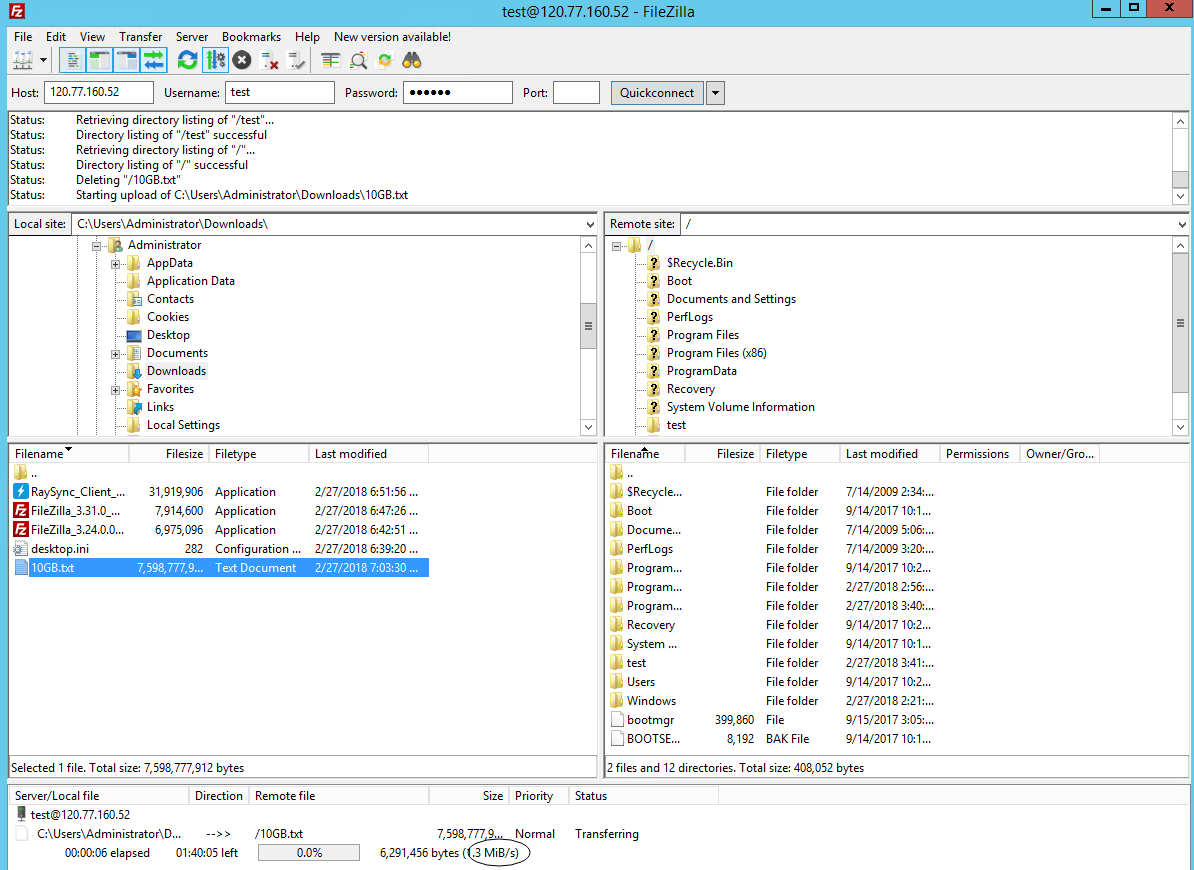Viewport: 1194px width, 870px height.
Task: Toggle message log display
Action: tap(72, 60)
